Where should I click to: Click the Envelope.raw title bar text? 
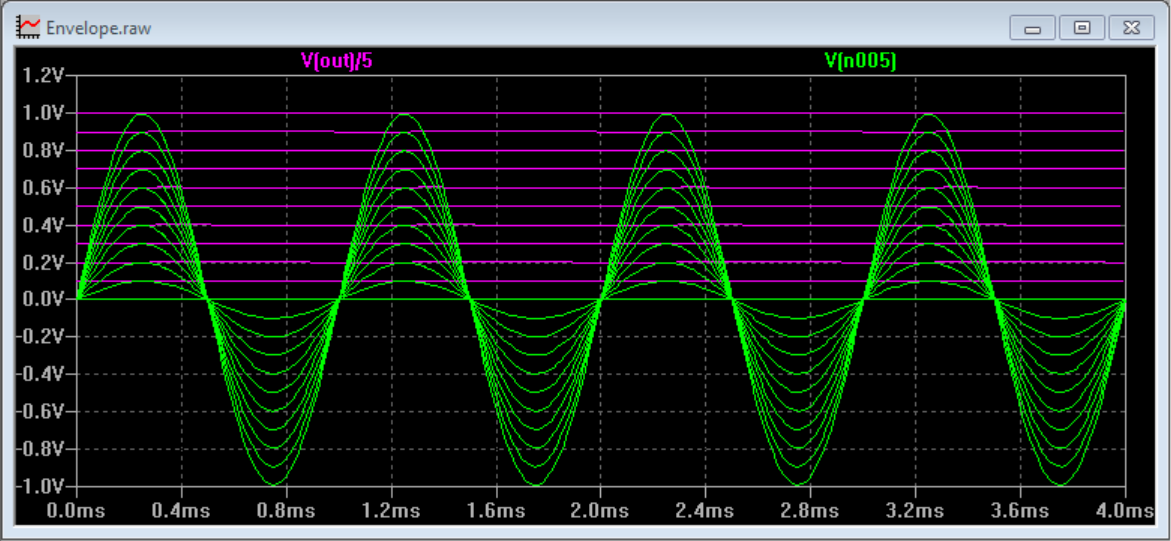click(99, 28)
